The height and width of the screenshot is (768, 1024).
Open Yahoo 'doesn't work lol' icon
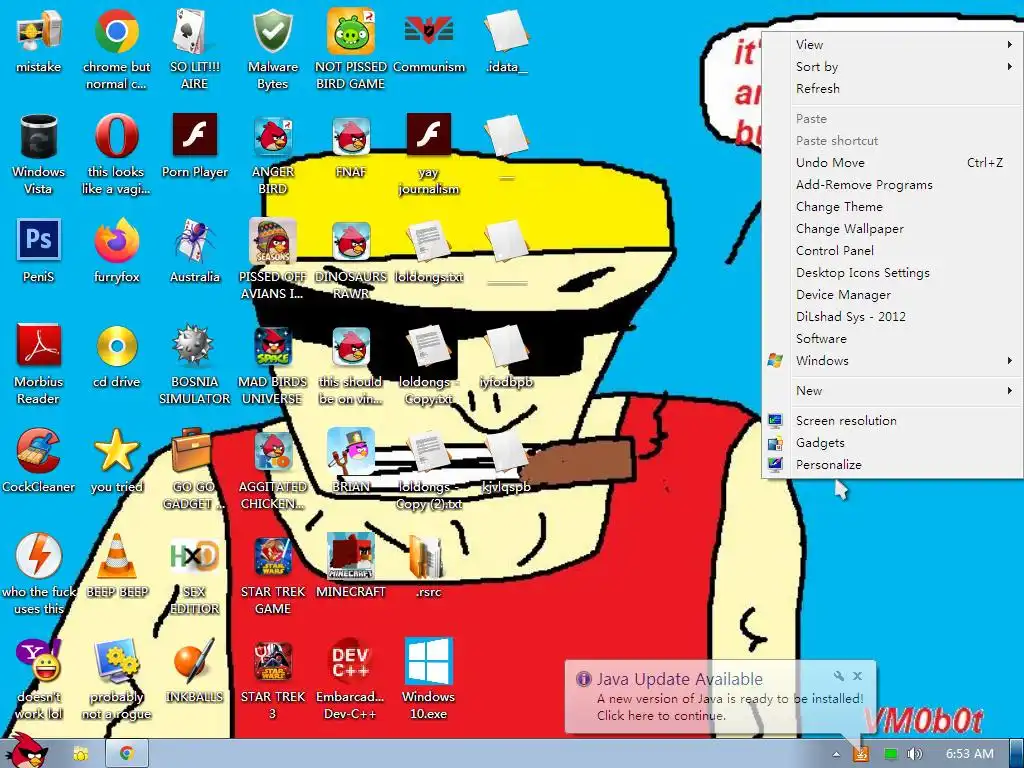click(x=39, y=660)
